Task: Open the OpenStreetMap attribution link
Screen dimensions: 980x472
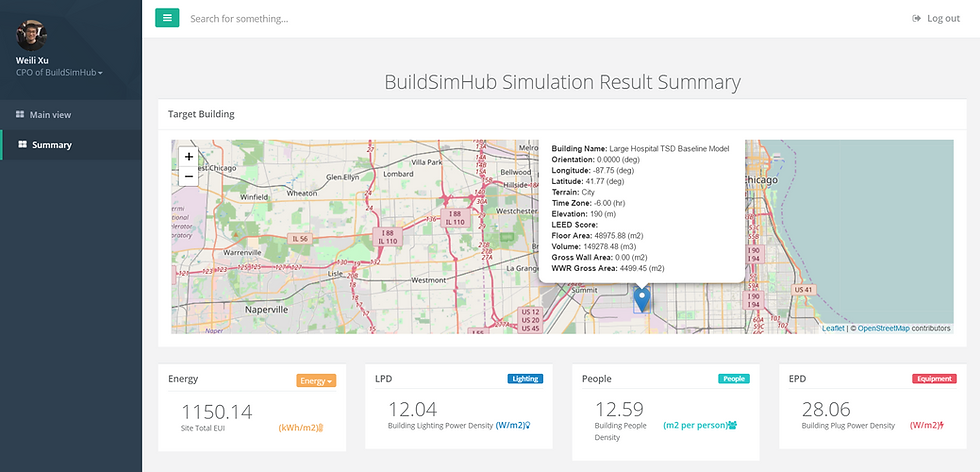Action: (x=883, y=328)
